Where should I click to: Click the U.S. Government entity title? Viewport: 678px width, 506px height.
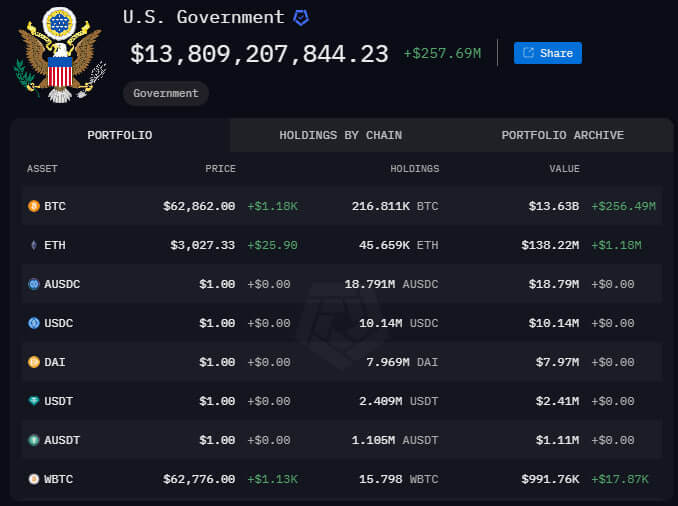(x=203, y=17)
